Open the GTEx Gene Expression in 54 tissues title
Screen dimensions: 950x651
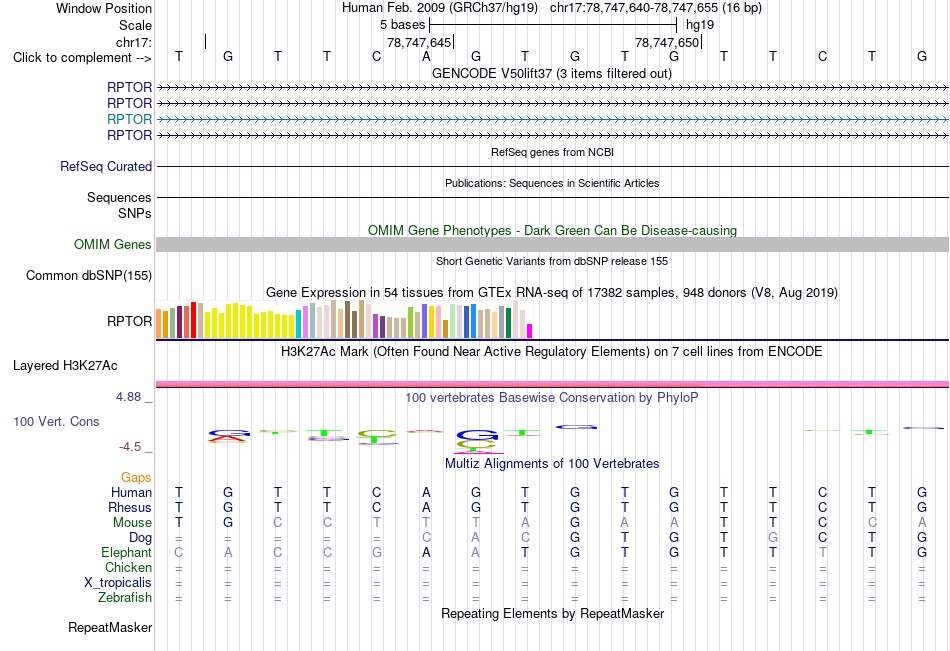tap(552, 292)
